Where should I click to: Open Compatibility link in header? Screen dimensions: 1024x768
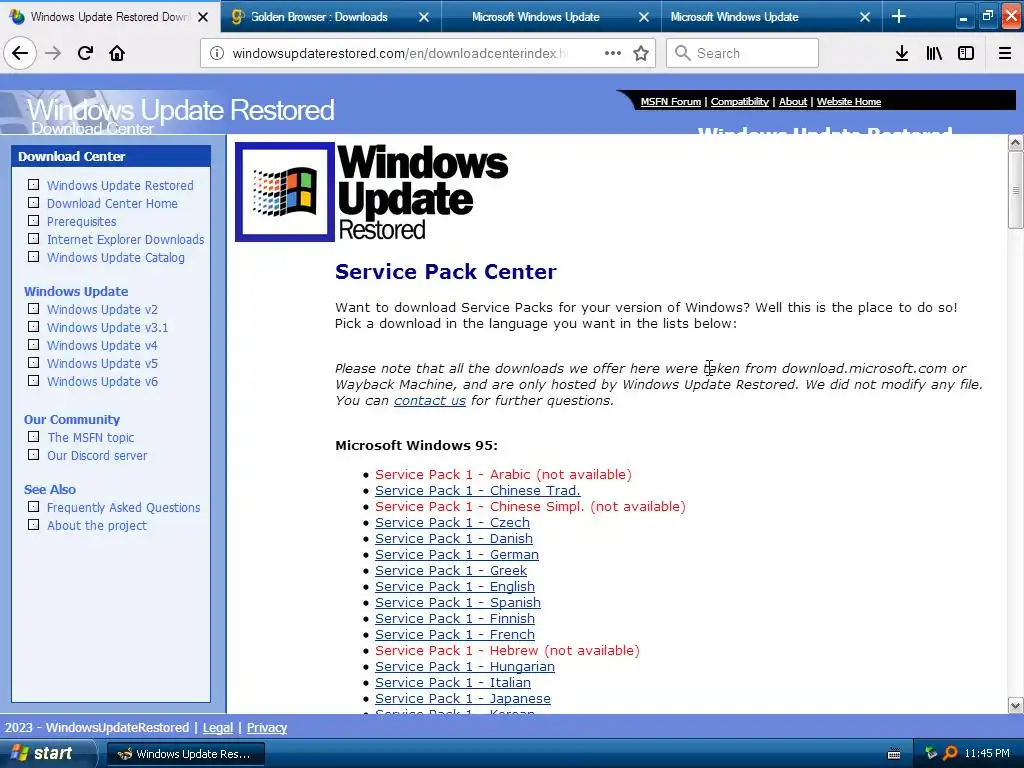tap(740, 101)
